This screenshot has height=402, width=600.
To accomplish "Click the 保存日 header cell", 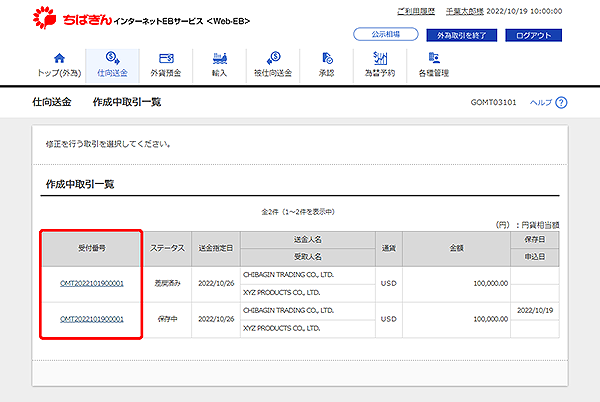I will tap(535, 240).
